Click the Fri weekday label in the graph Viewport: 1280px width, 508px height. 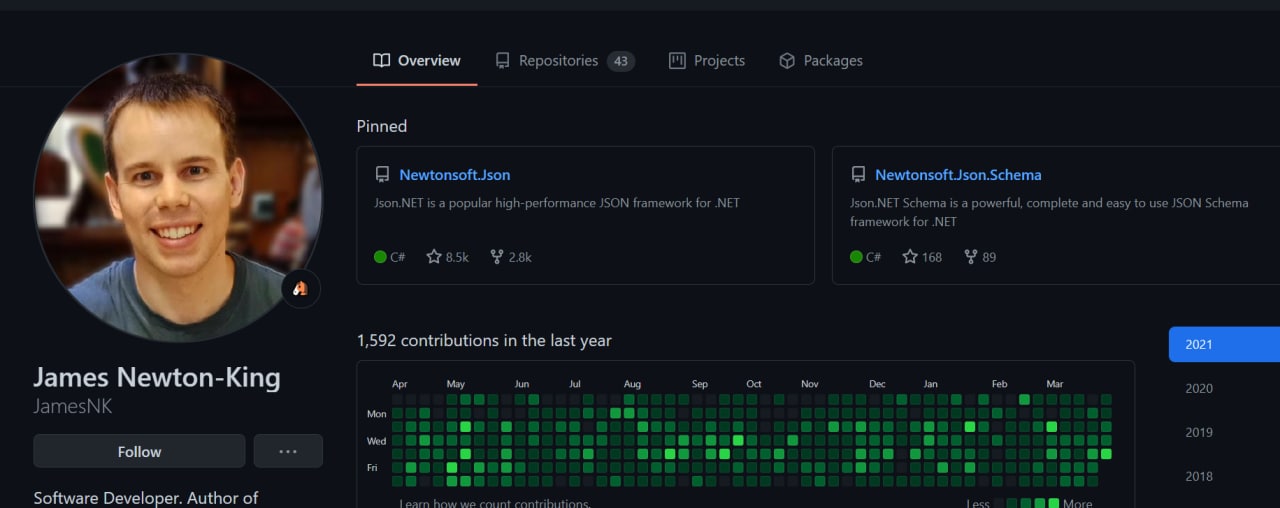point(373,467)
